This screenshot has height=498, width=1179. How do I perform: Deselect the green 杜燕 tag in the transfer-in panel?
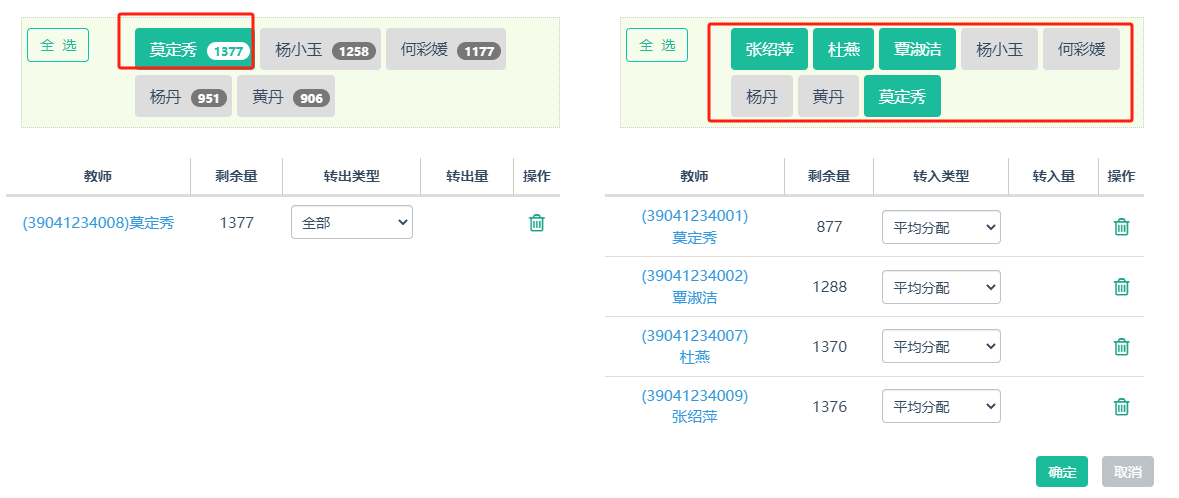tap(843, 49)
